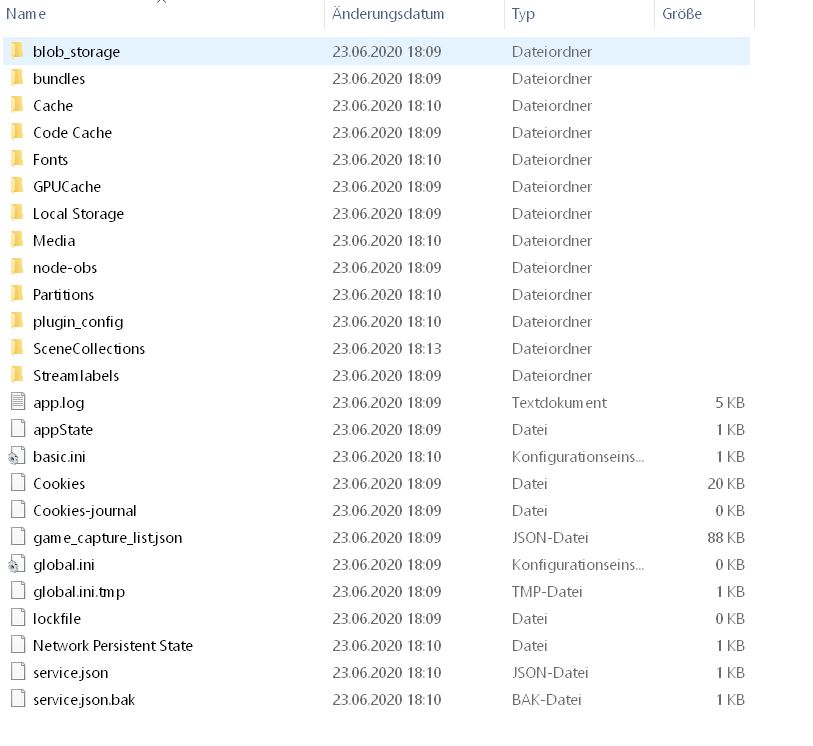Select the global.ini.tmp file name
The image size is (813, 746).
tap(78, 592)
